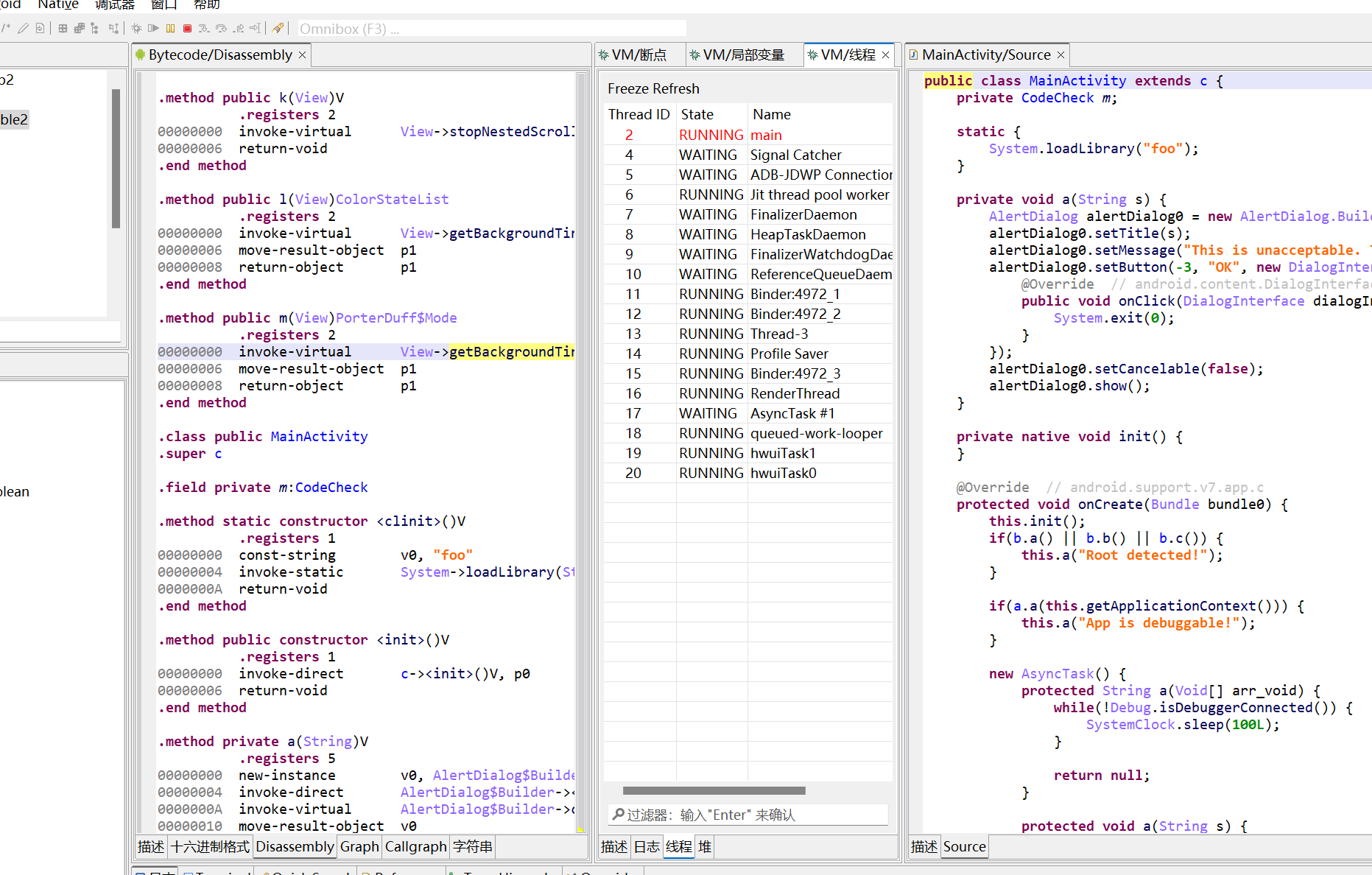The height and width of the screenshot is (875, 1372).
Task: Click the MainActivity class name in disassembly
Action: pos(319,437)
